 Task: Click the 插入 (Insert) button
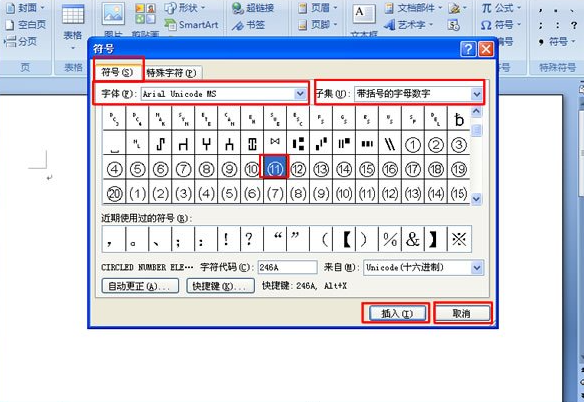(x=397, y=313)
